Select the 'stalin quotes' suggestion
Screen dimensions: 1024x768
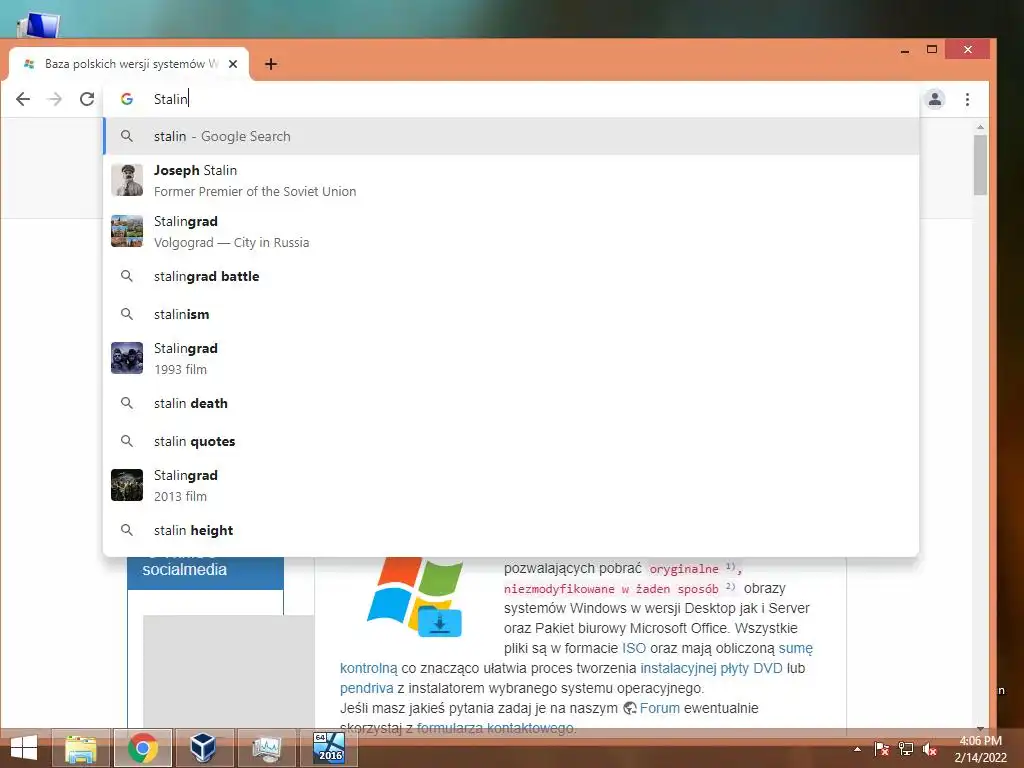coord(511,441)
